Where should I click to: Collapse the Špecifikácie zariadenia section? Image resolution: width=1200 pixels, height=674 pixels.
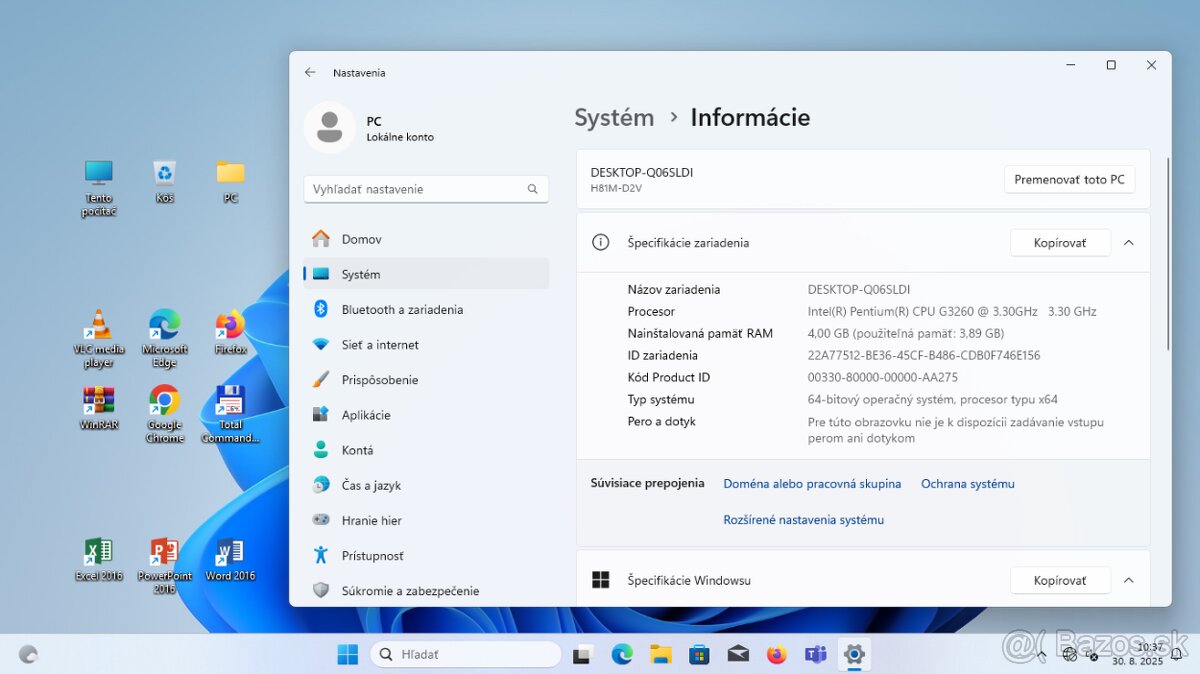(x=1128, y=243)
